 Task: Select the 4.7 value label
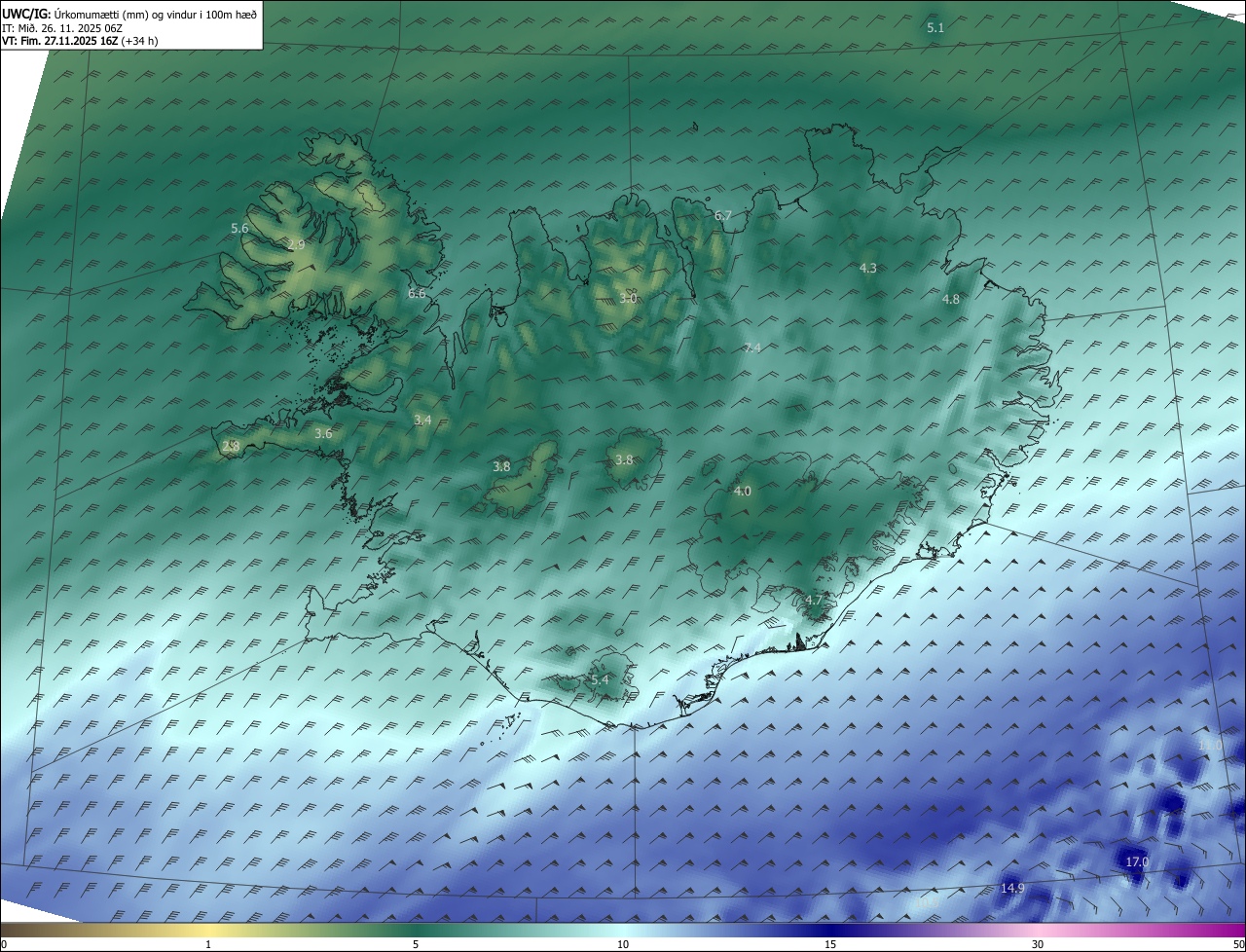(815, 600)
